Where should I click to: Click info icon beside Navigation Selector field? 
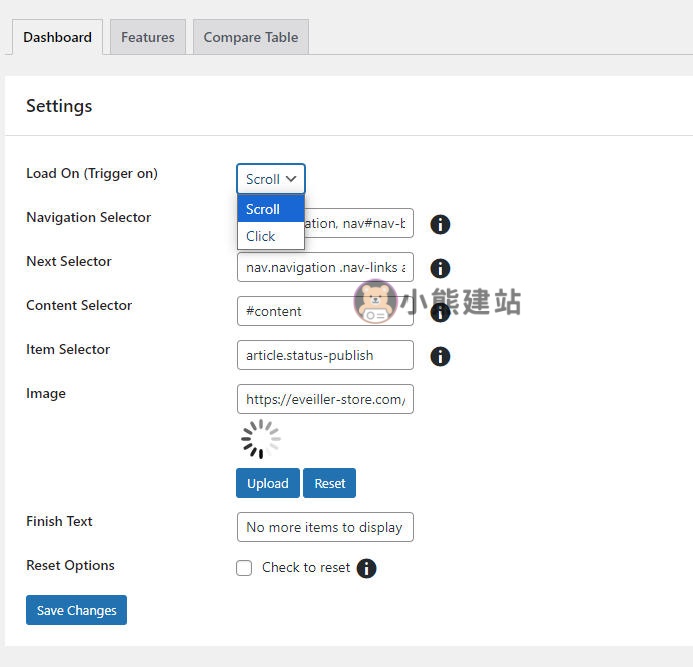[x=440, y=224]
